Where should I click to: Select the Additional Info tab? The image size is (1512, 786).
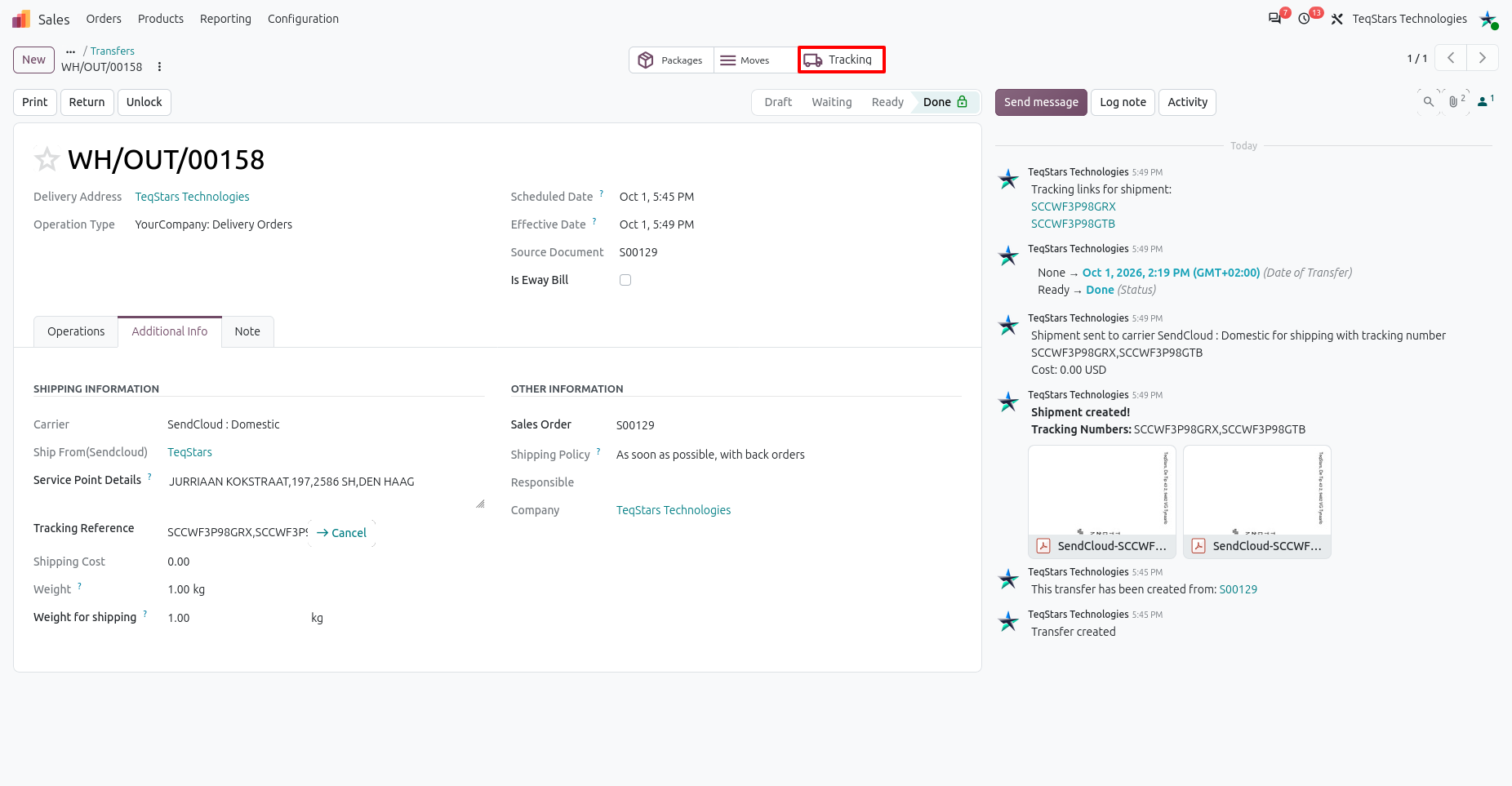[x=170, y=331]
